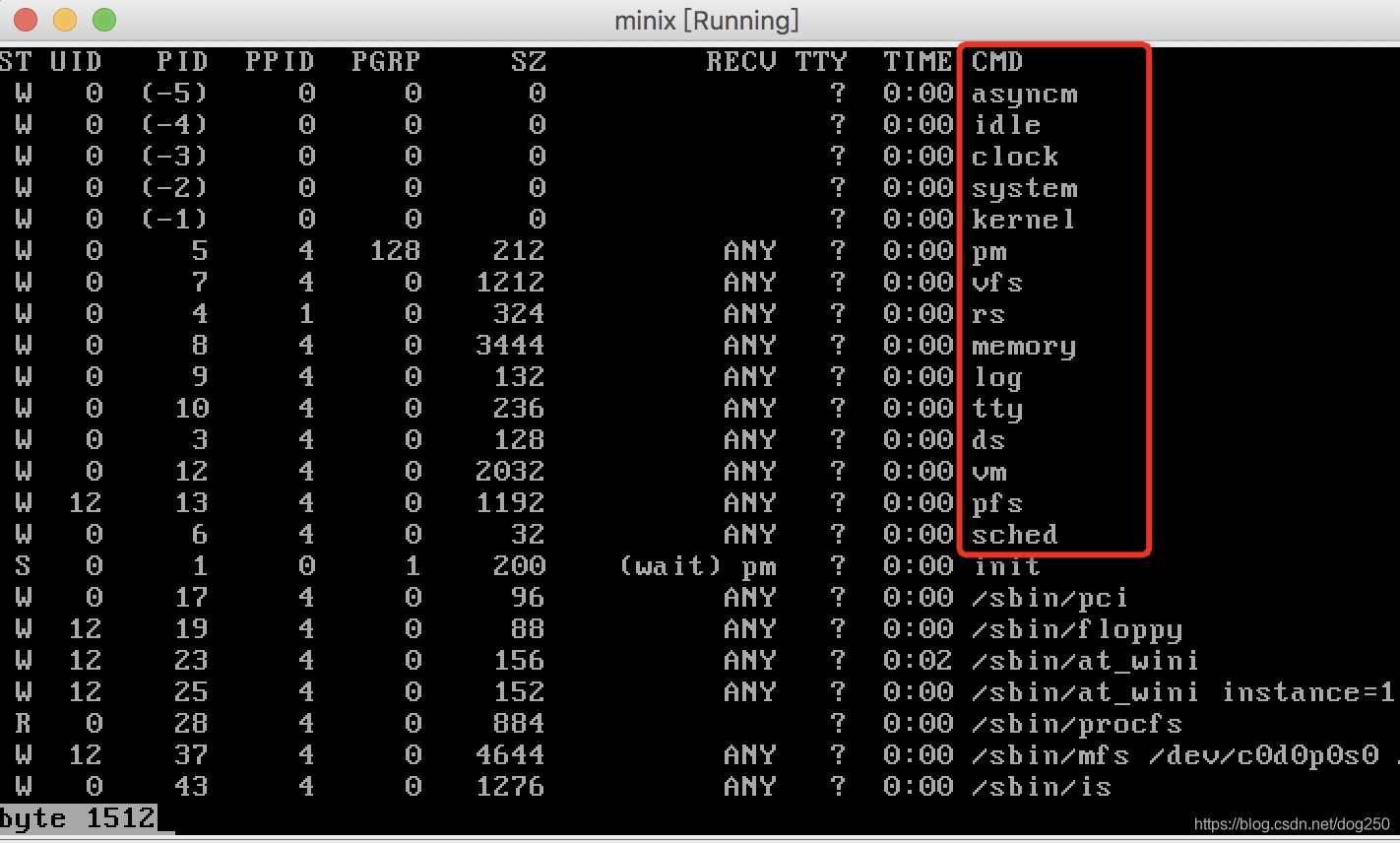
Task: Click the PID value '28'
Action: coord(191,724)
